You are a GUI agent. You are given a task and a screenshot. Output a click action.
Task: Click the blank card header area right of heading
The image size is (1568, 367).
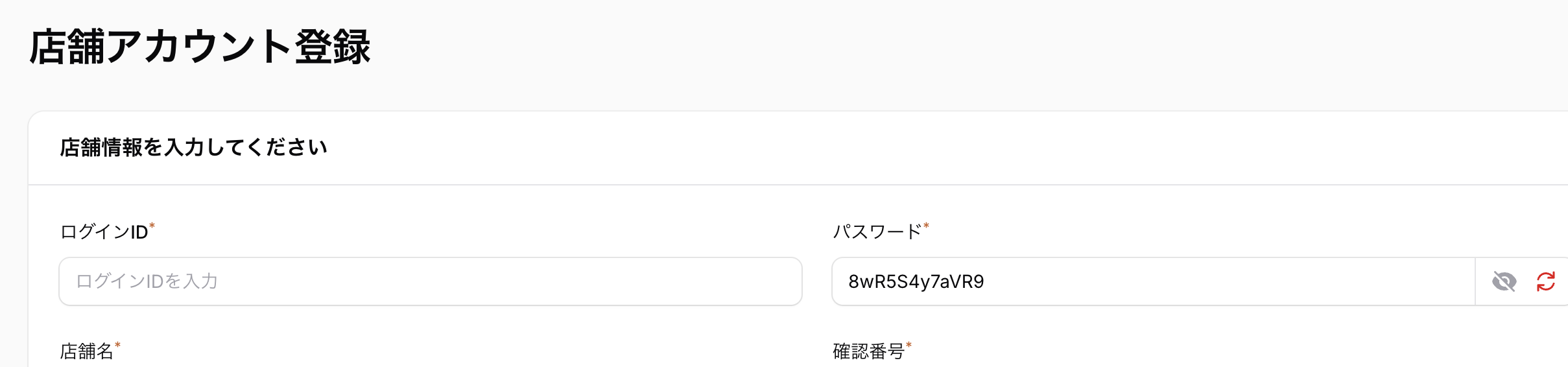click(x=908, y=147)
